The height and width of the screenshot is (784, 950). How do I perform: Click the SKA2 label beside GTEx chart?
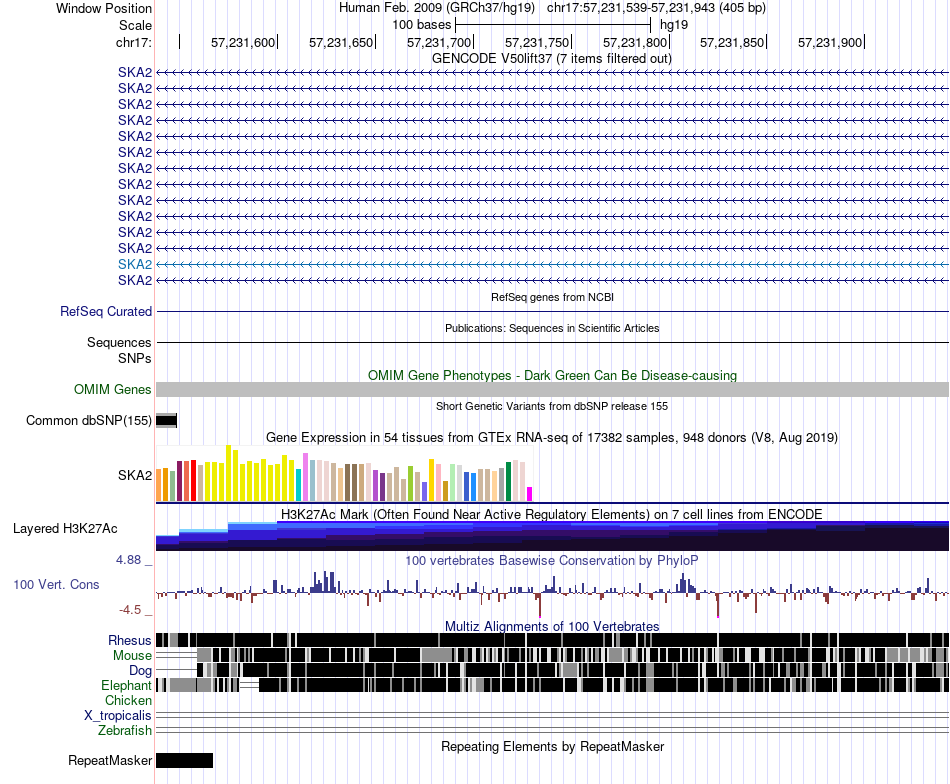pos(135,475)
